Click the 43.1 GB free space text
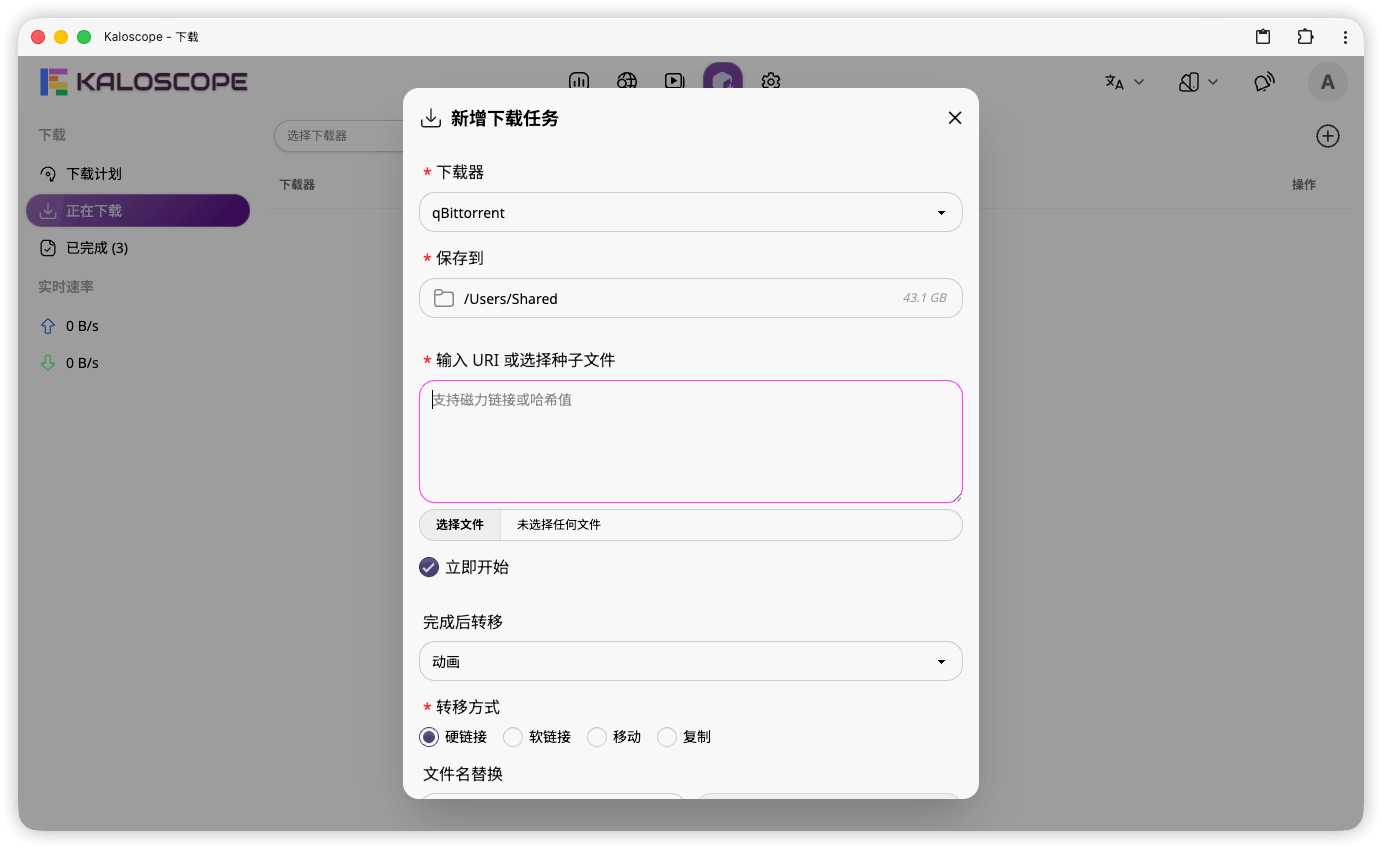Viewport: 1382px width, 849px height. tap(924, 298)
